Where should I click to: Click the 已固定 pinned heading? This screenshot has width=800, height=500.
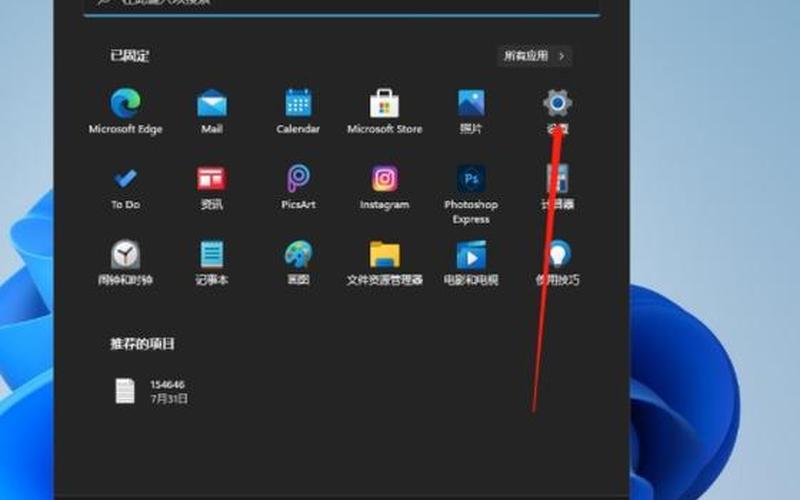point(130,56)
